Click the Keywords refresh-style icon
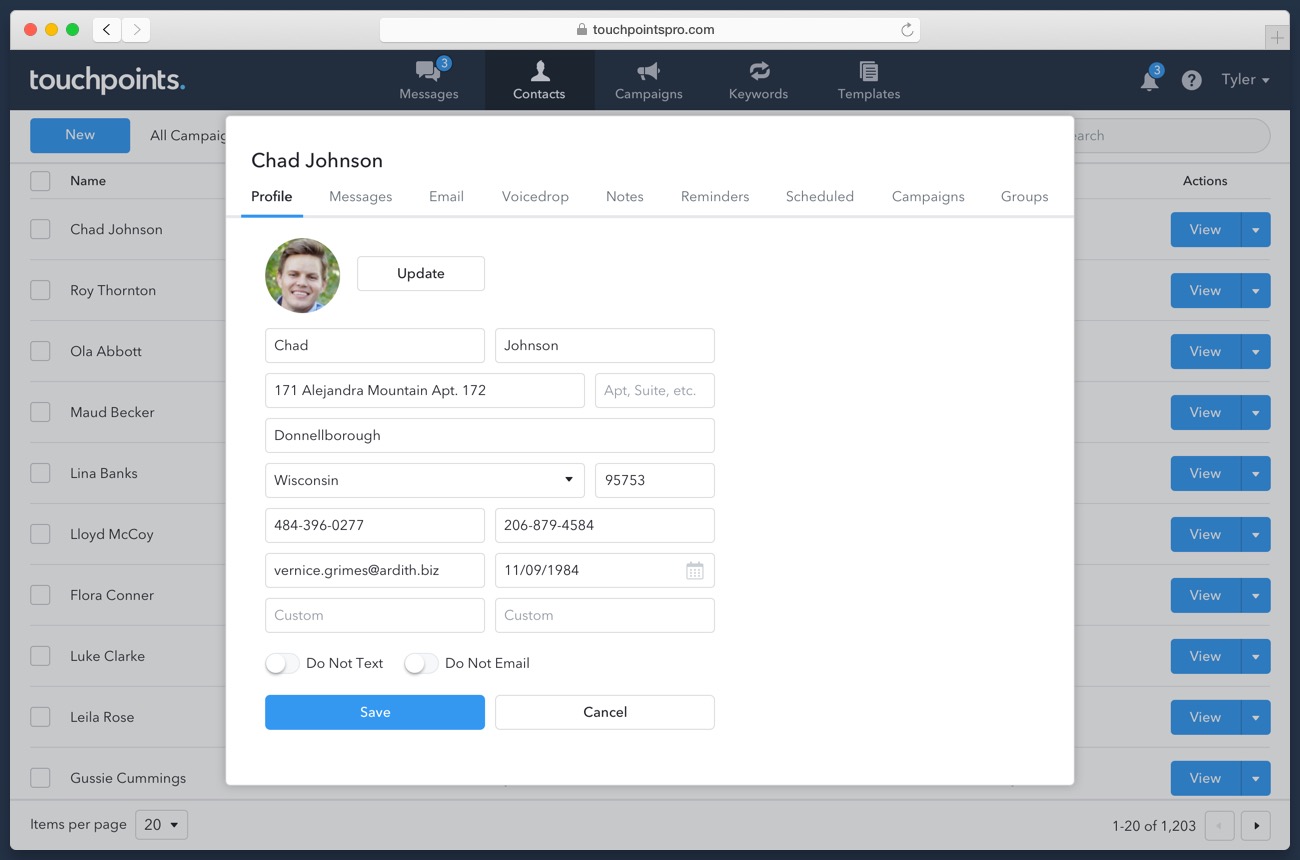The height and width of the screenshot is (860, 1300). click(x=758, y=70)
